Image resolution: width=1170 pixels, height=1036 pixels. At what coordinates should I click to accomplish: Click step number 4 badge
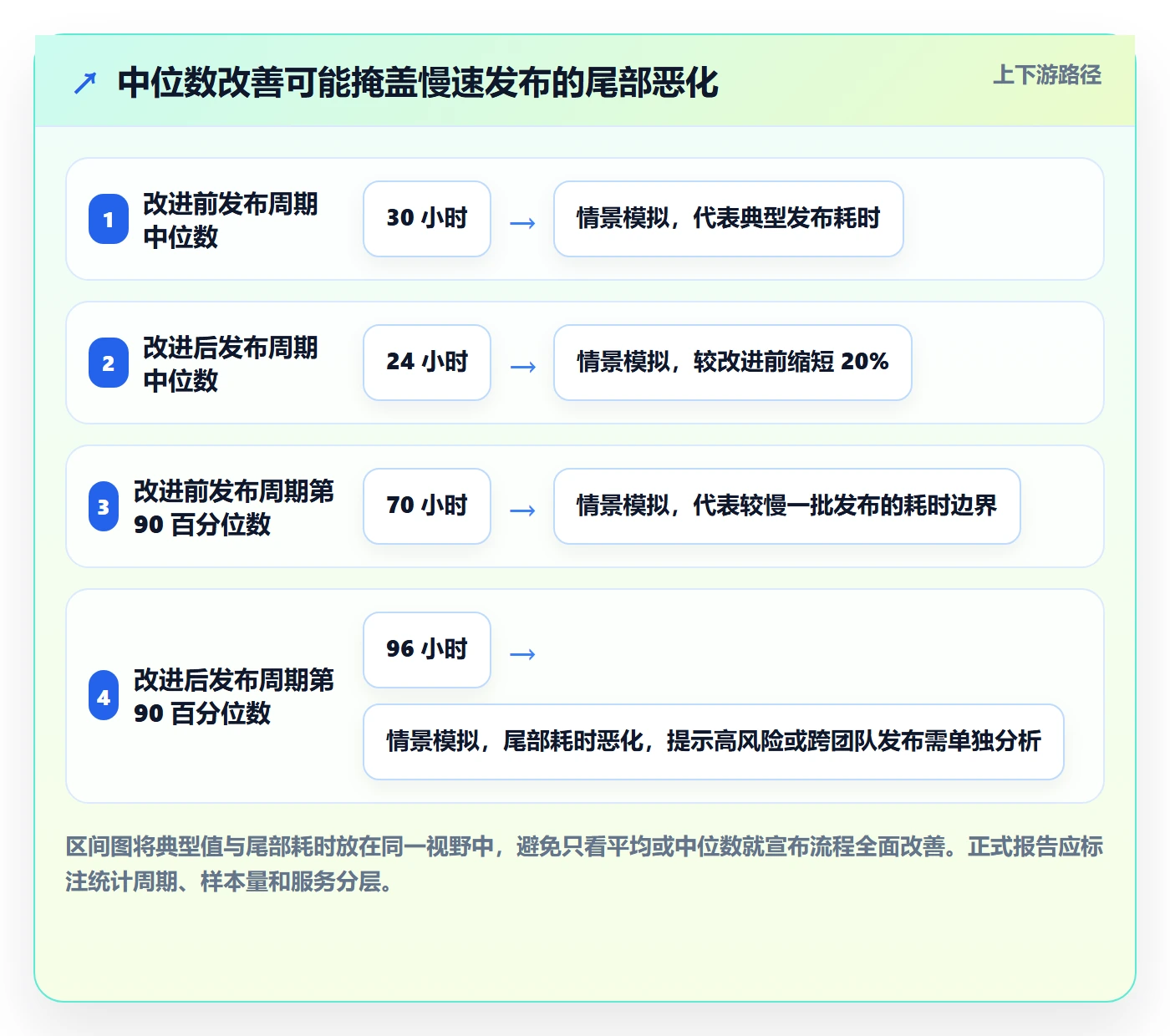click(104, 696)
